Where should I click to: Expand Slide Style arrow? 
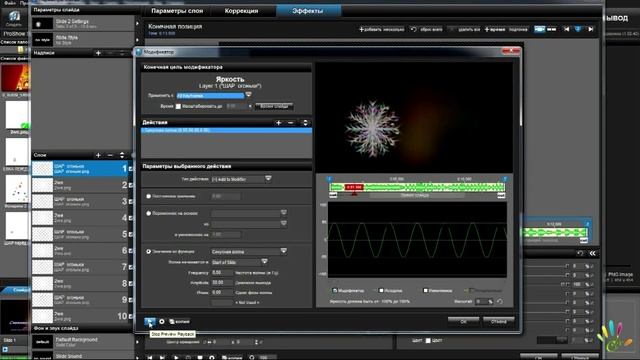(137, 40)
